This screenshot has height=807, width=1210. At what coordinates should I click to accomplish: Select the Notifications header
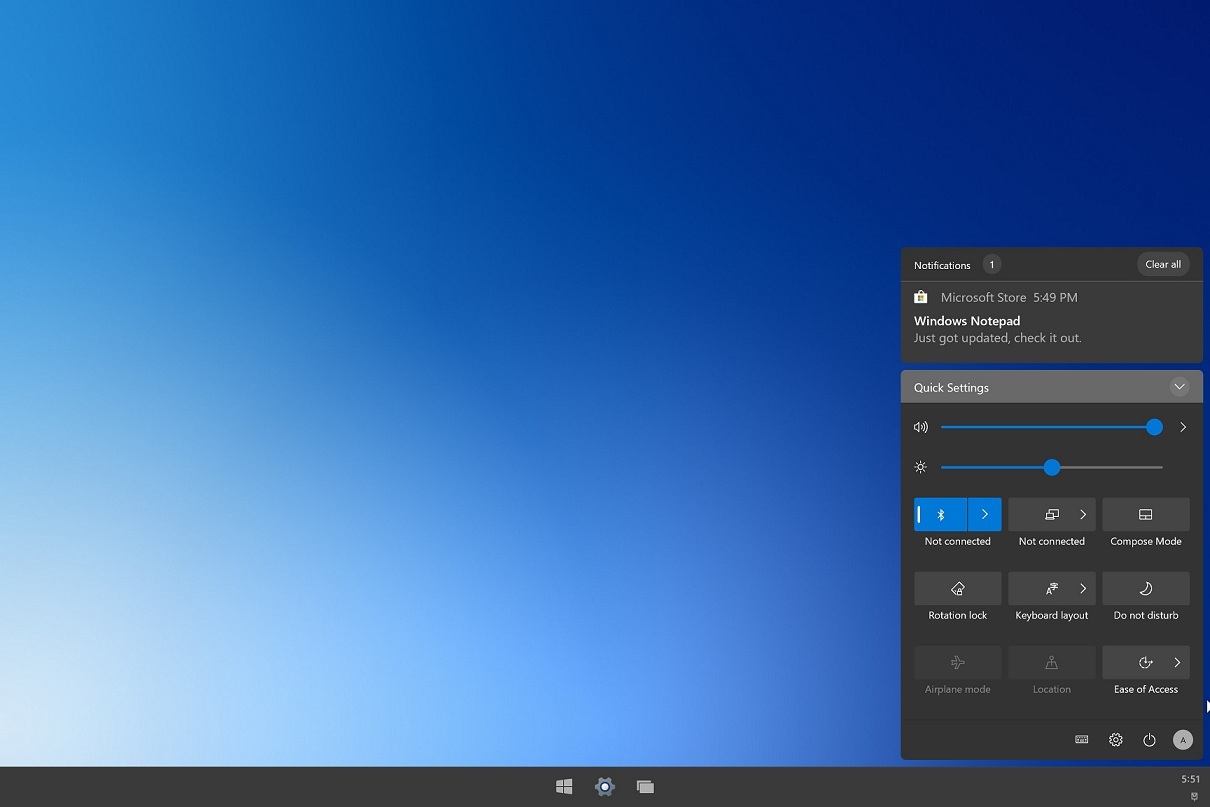[941, 265]
